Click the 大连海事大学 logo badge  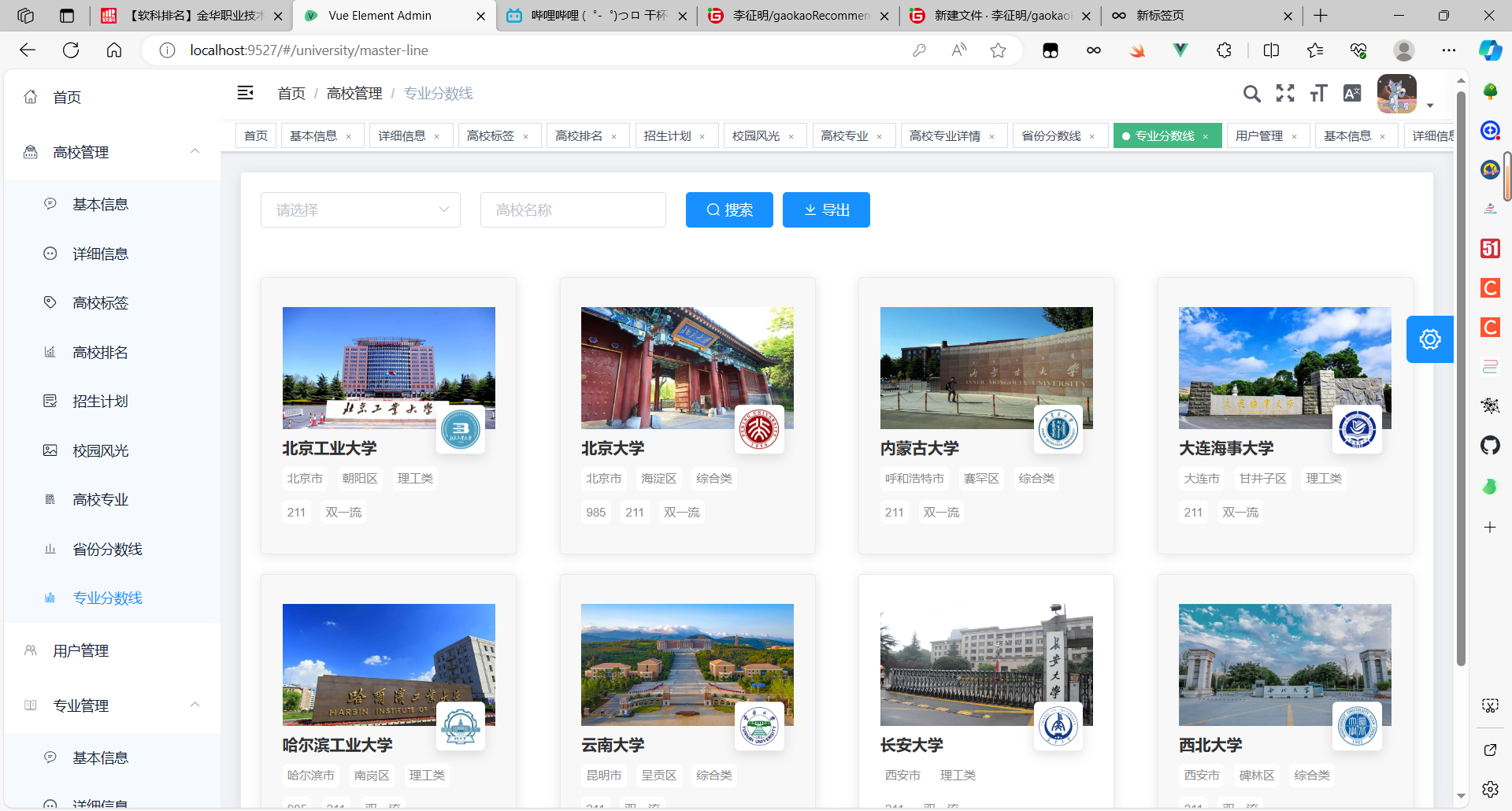point(1358,430)
